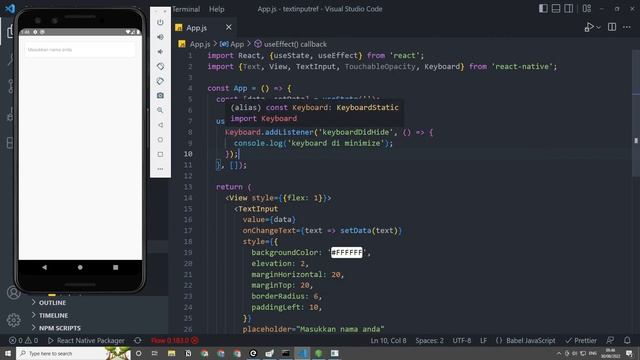640x360 pixels.
Task: Click line number 10 in the gutter
Action: (188, 154)
